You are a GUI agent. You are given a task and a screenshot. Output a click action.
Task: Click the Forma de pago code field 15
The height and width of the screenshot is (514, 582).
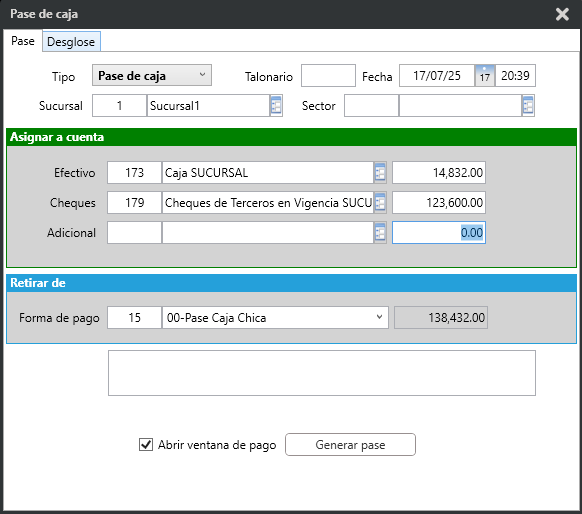[x=134, y=318]
